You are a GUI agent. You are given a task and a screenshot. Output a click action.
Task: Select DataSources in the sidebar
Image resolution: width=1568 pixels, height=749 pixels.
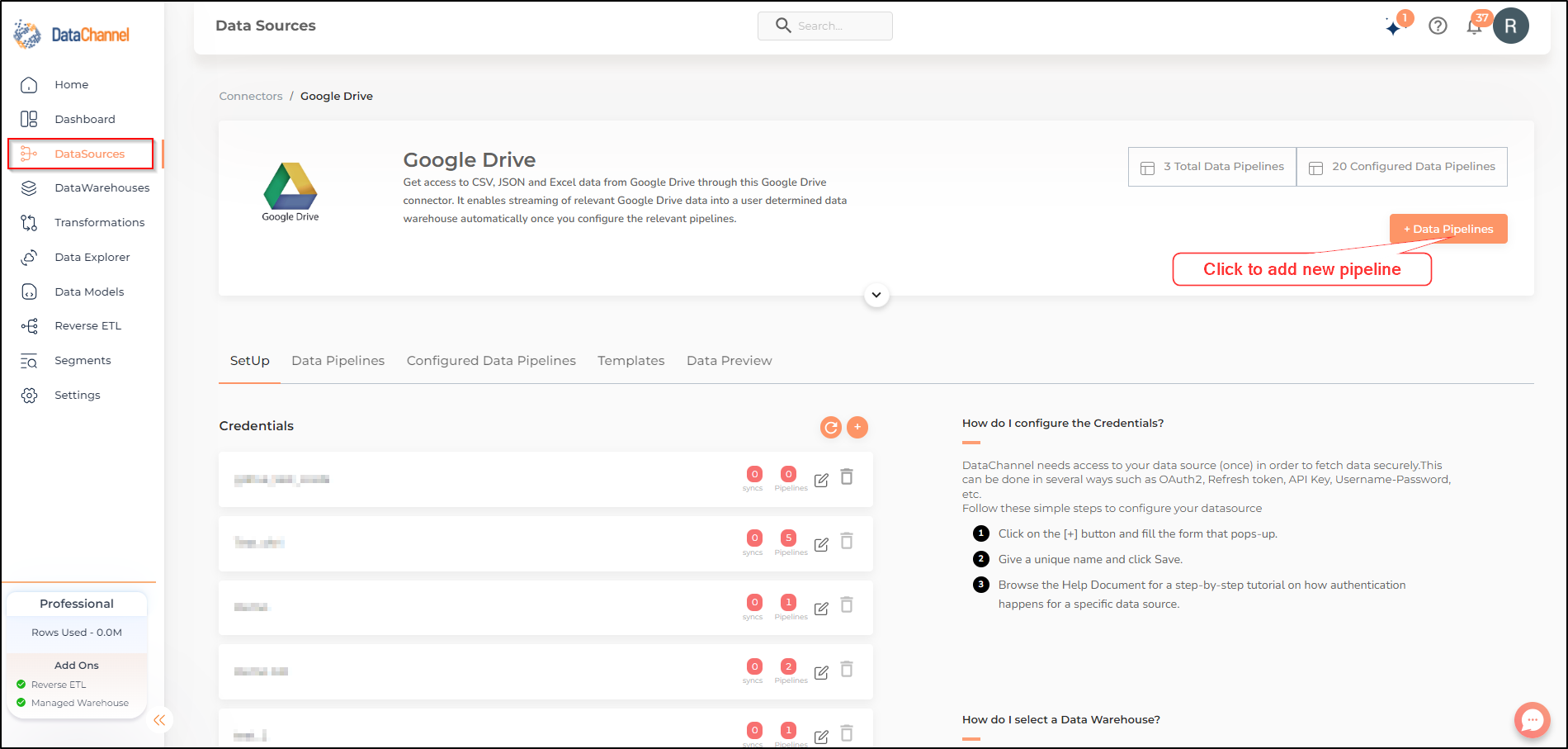[x=81, y=154]
